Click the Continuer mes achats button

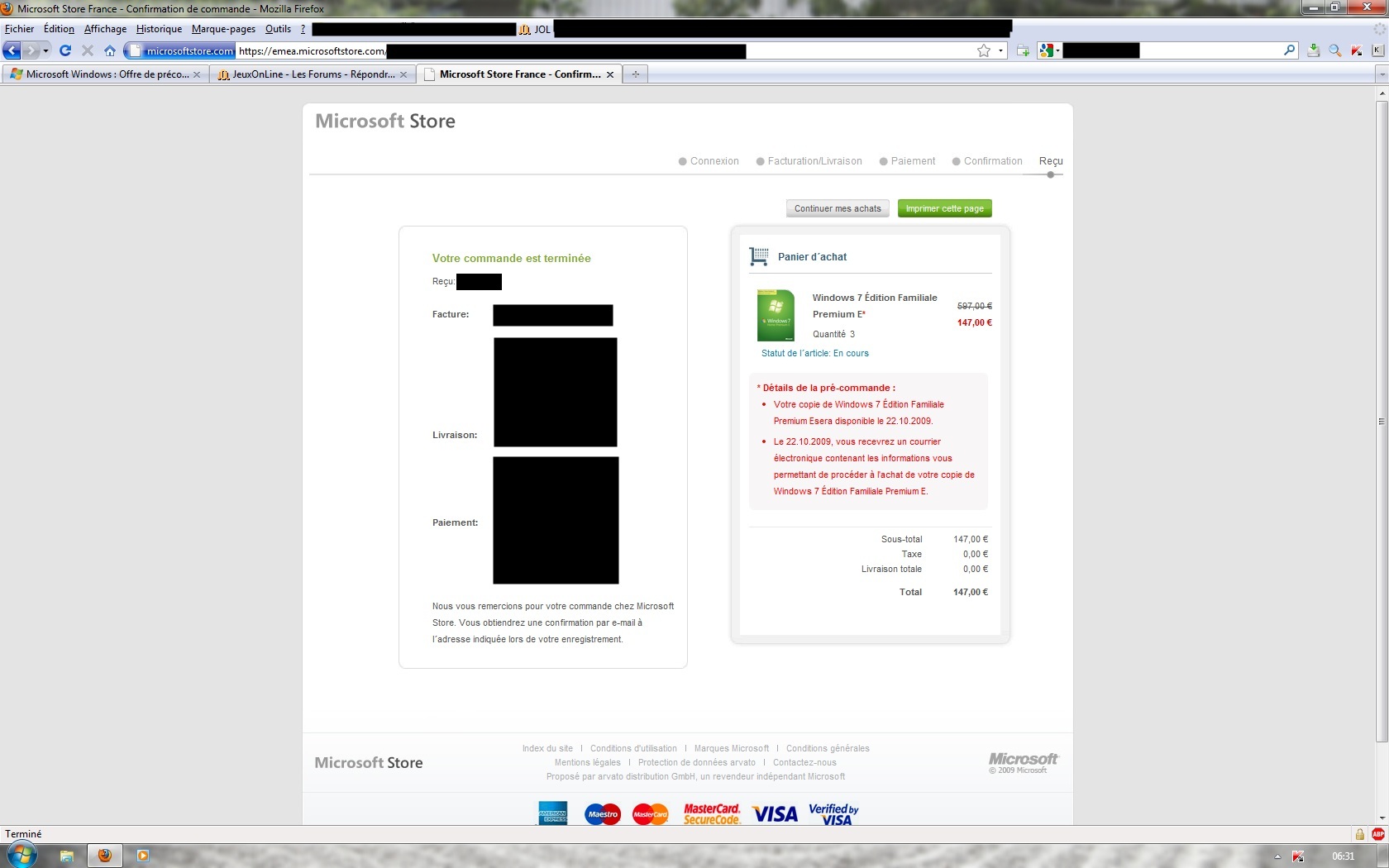point(838,208)
